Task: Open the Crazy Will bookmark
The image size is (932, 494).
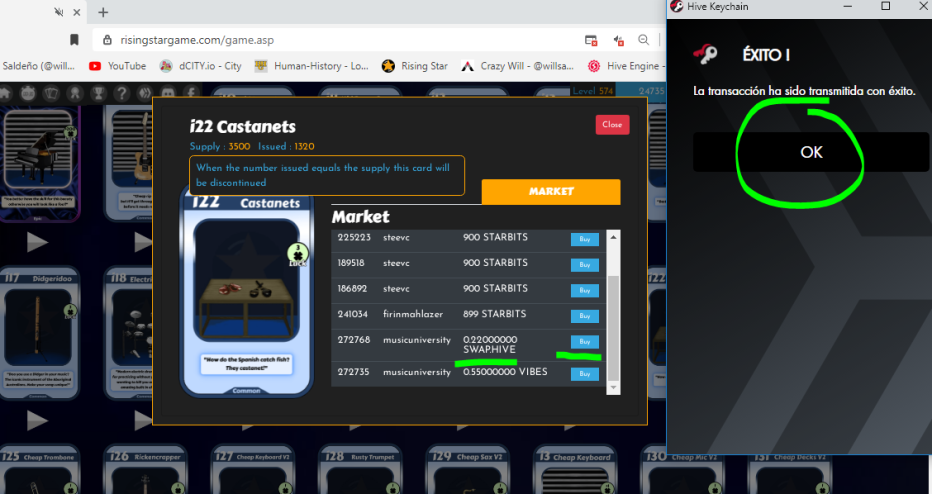Action: [x=518, y=66]
